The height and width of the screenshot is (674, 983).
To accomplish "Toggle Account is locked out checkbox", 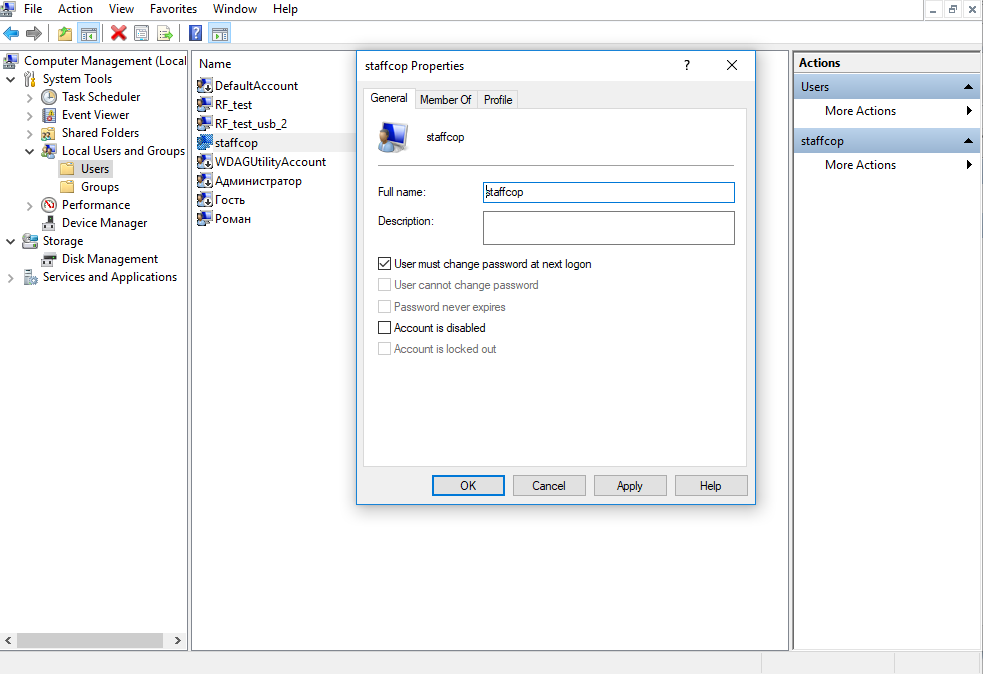I will coord(384,349).
